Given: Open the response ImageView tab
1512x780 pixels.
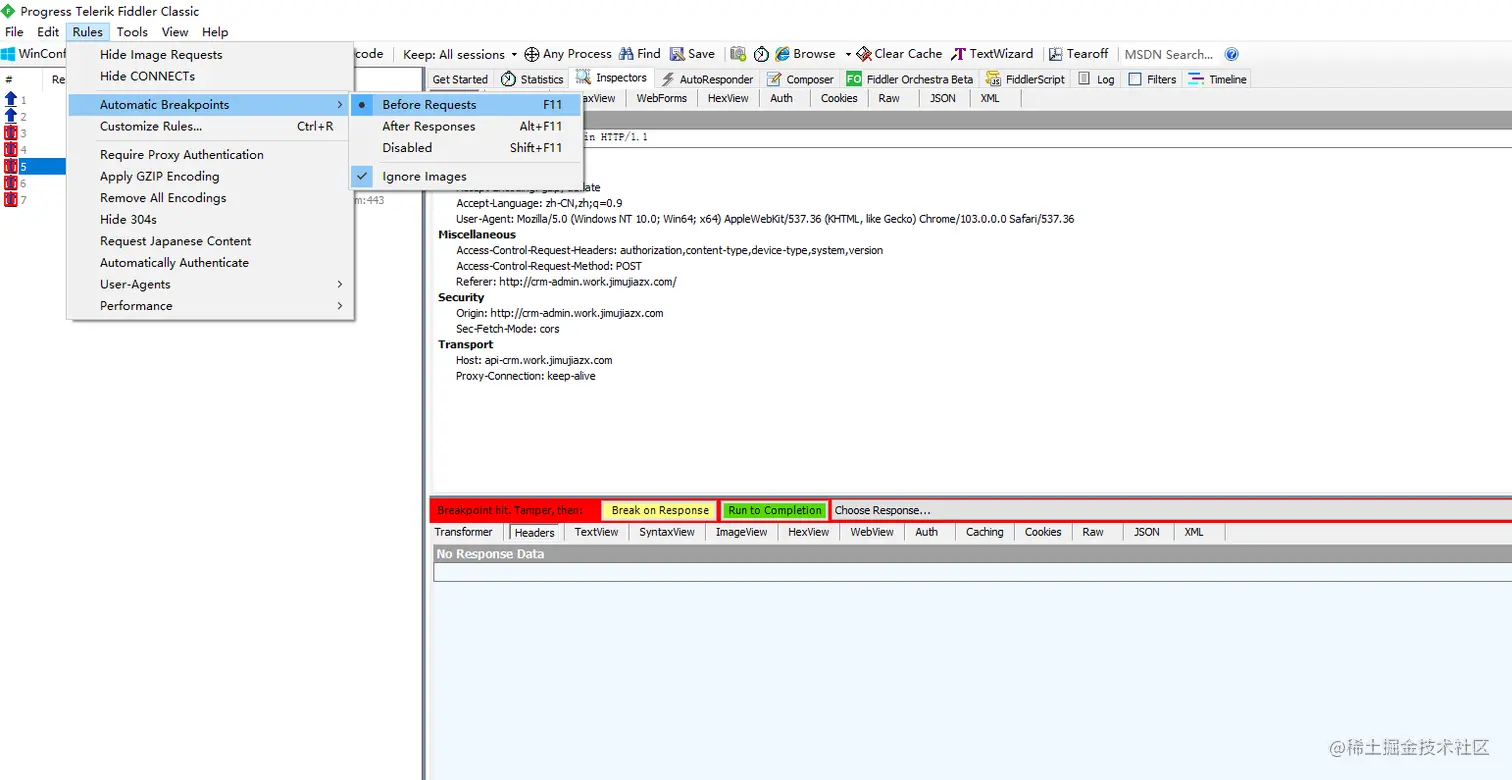Looking at the screenshot, I should 741,532.
